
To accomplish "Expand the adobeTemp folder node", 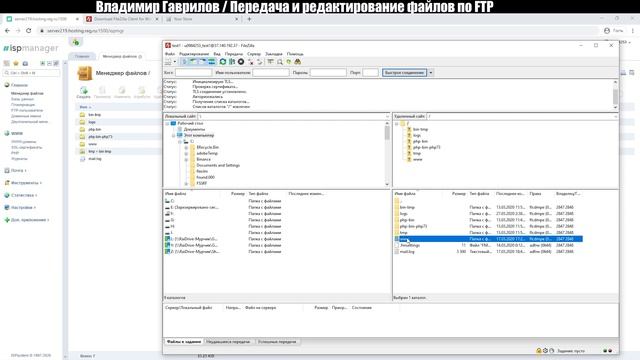I will point(186,153).
